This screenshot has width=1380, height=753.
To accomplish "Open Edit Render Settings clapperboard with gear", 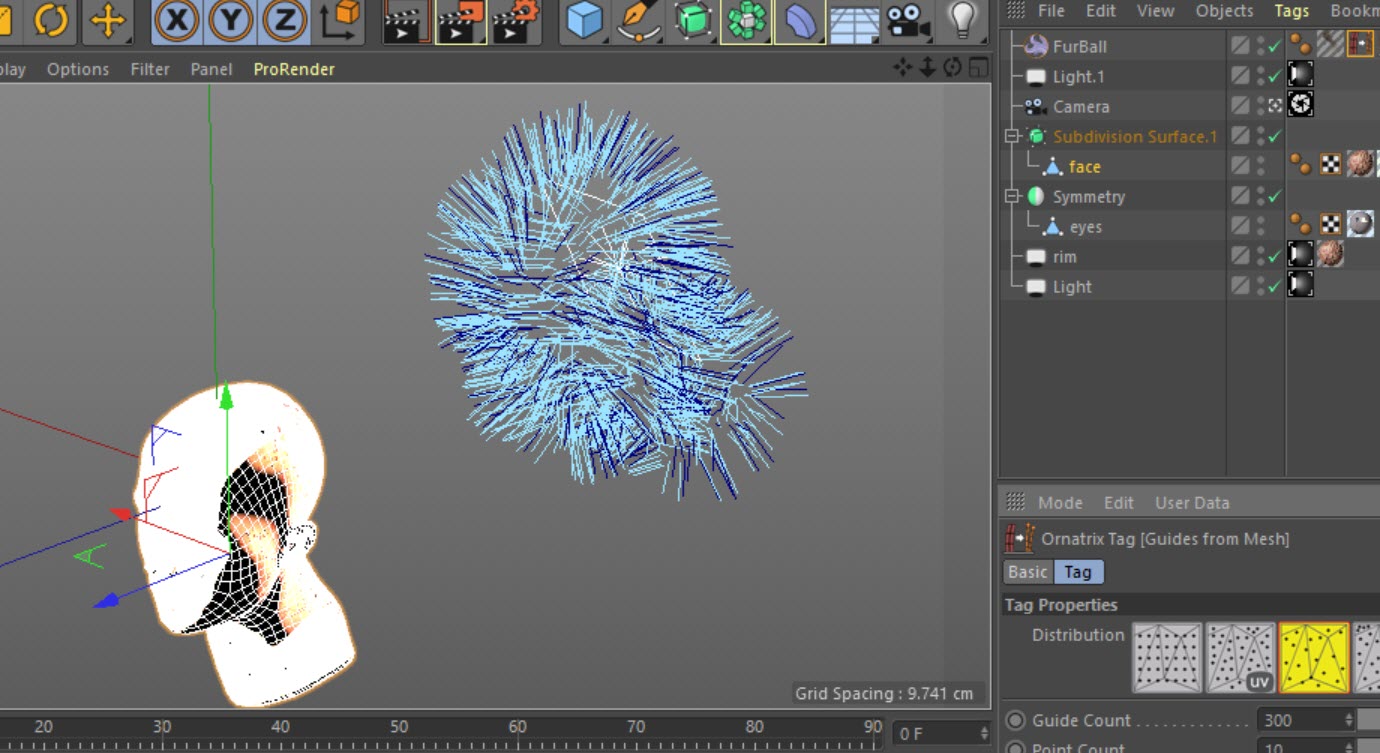I will click(515, 21).
